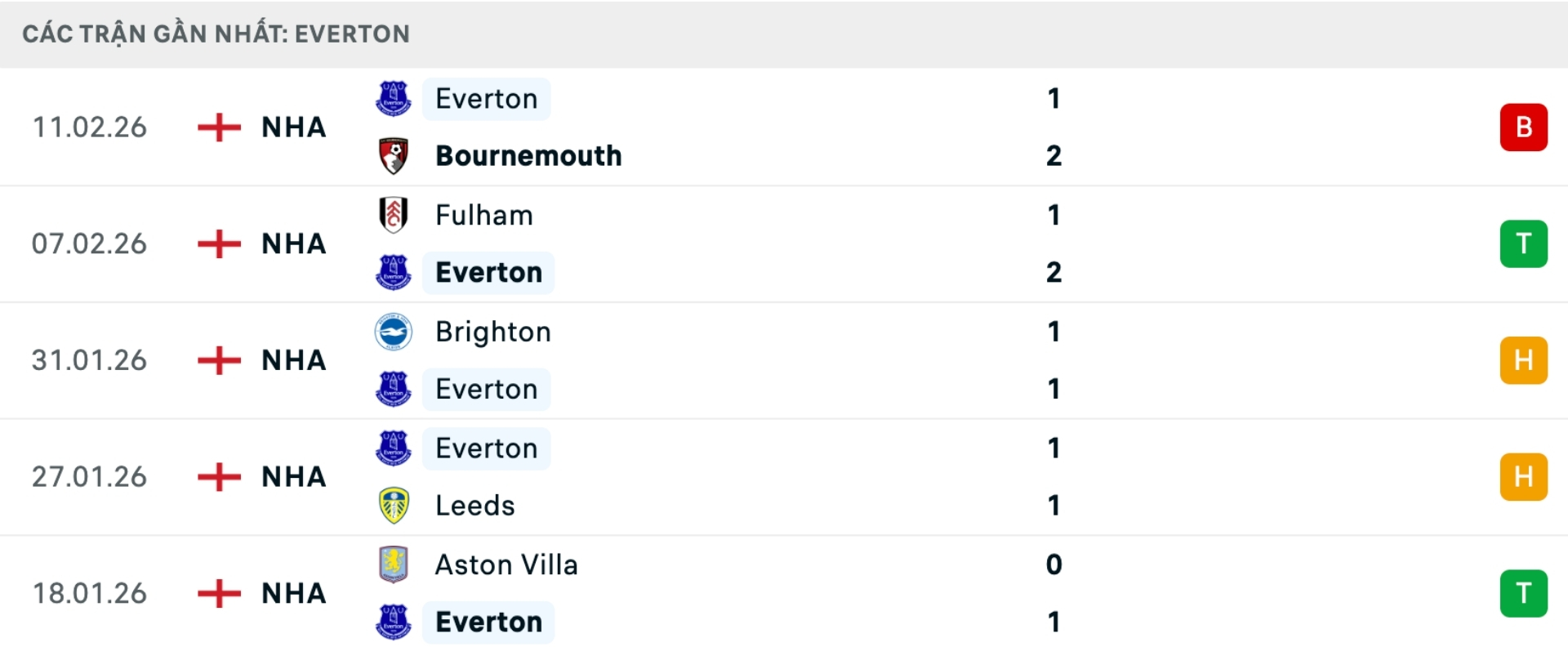This screenshot has height=647, width=1568.
Task: Click the Fulham club badge
Action: [393, 215]
